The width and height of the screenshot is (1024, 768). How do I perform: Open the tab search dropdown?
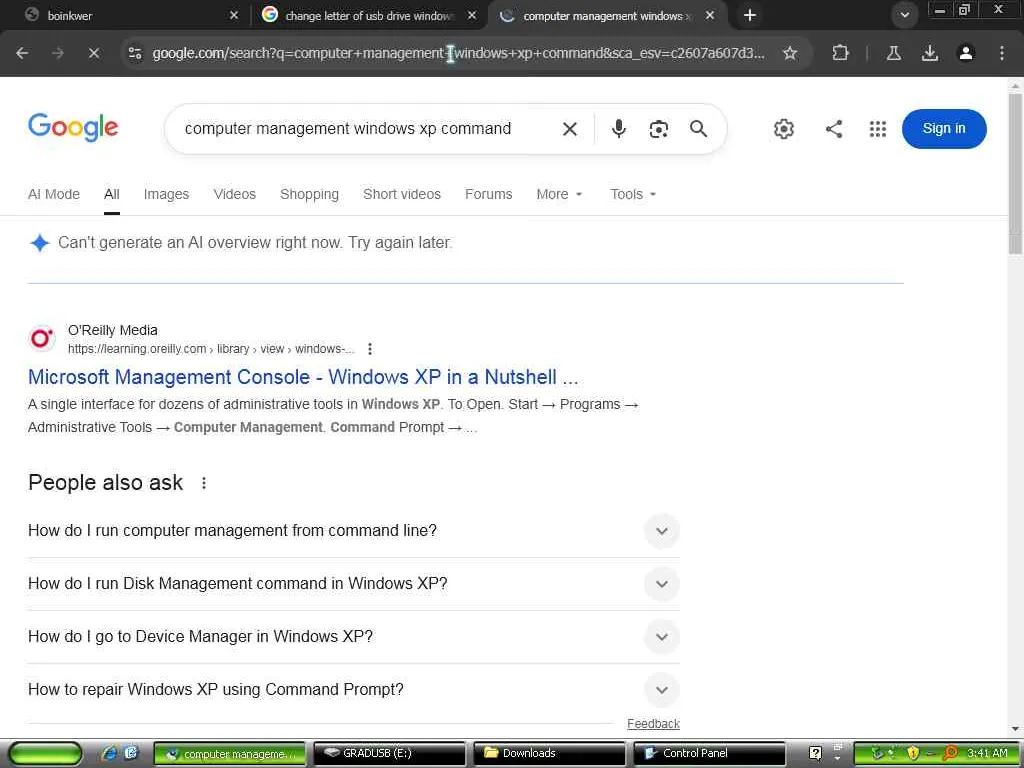(x=904, y=15)
